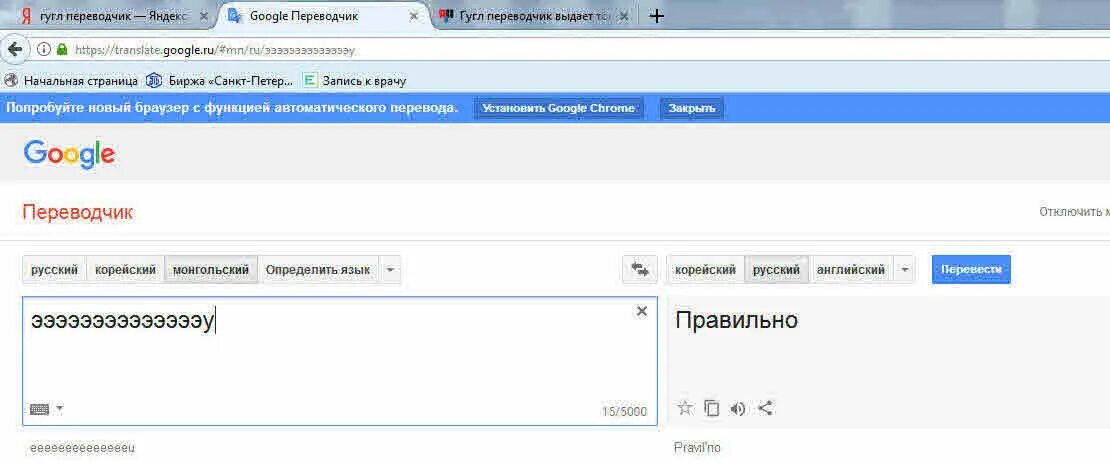Open a new browser tab
1110x465 pixels.
(656, 16)
